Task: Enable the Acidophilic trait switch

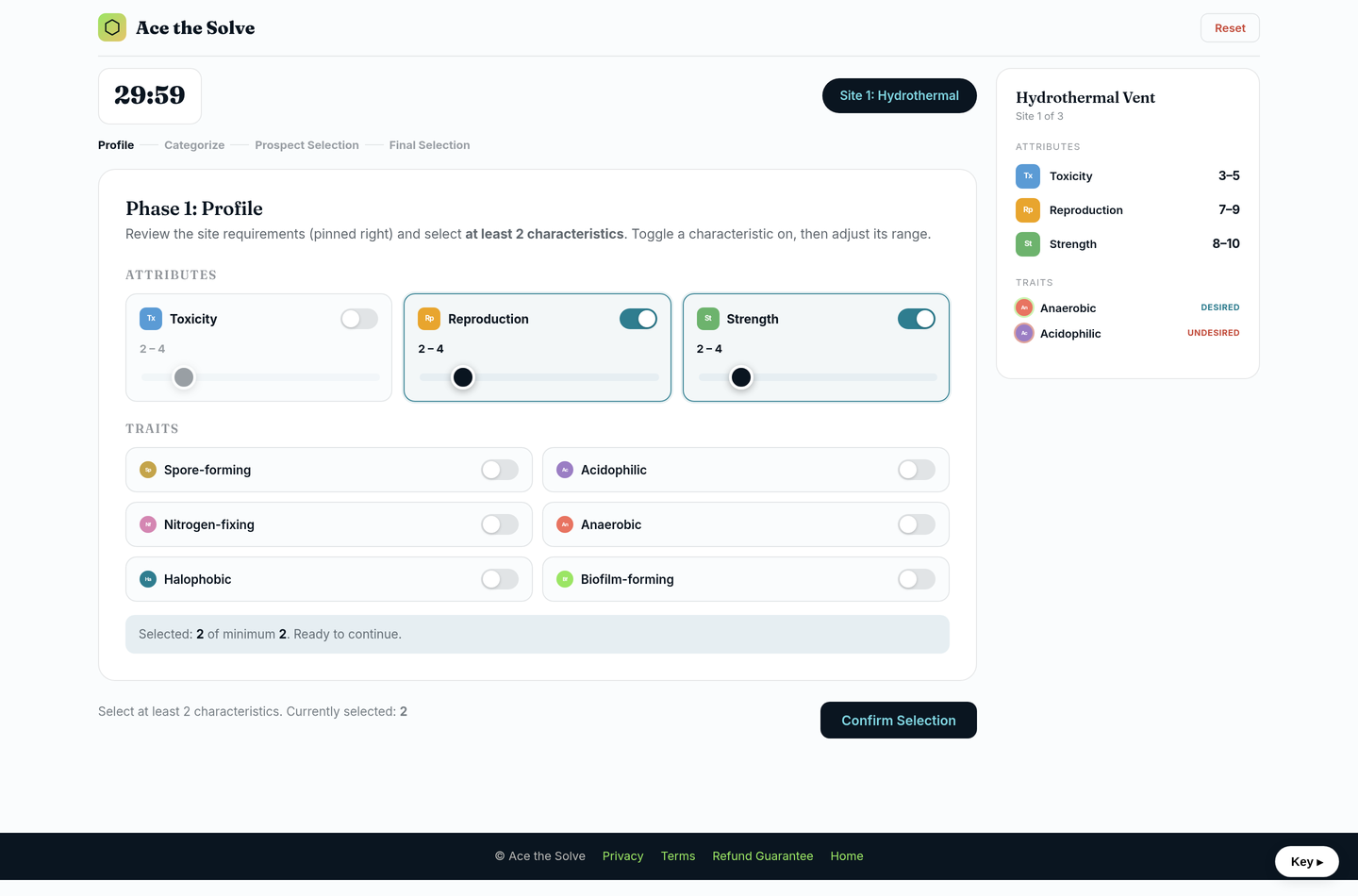Action: point(917,470)
